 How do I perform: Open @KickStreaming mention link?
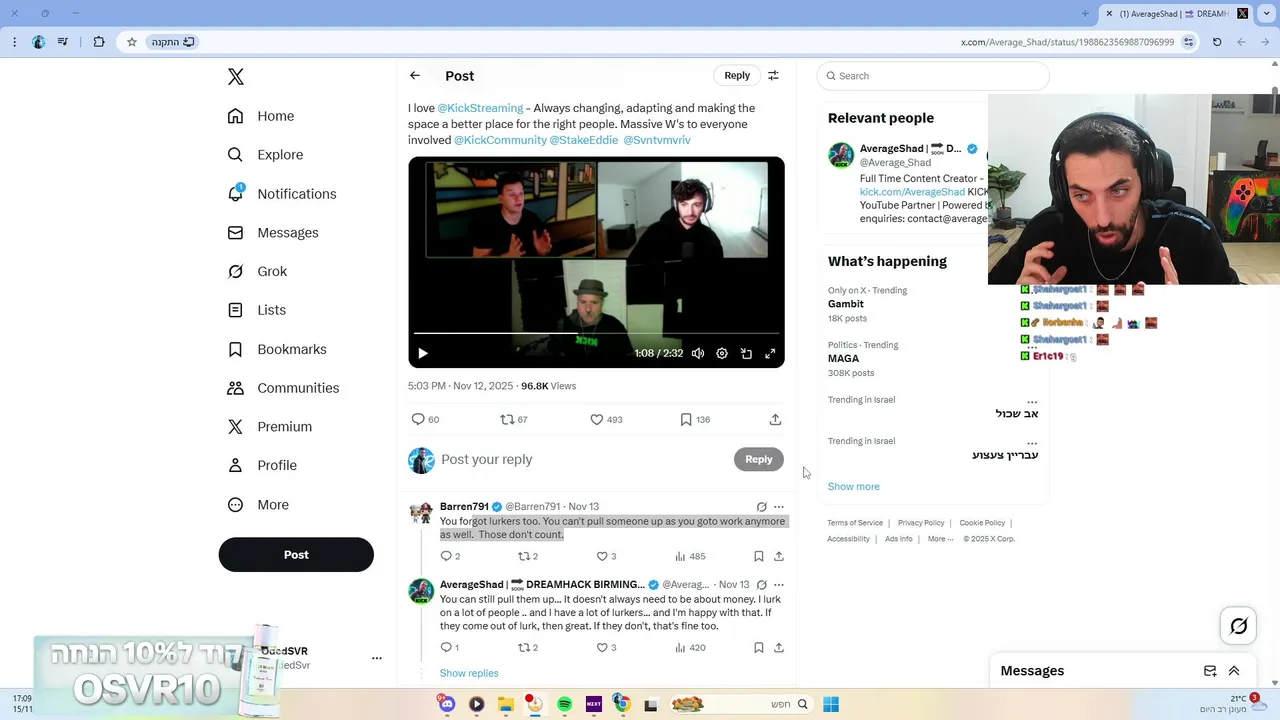(x=480, y=108)
